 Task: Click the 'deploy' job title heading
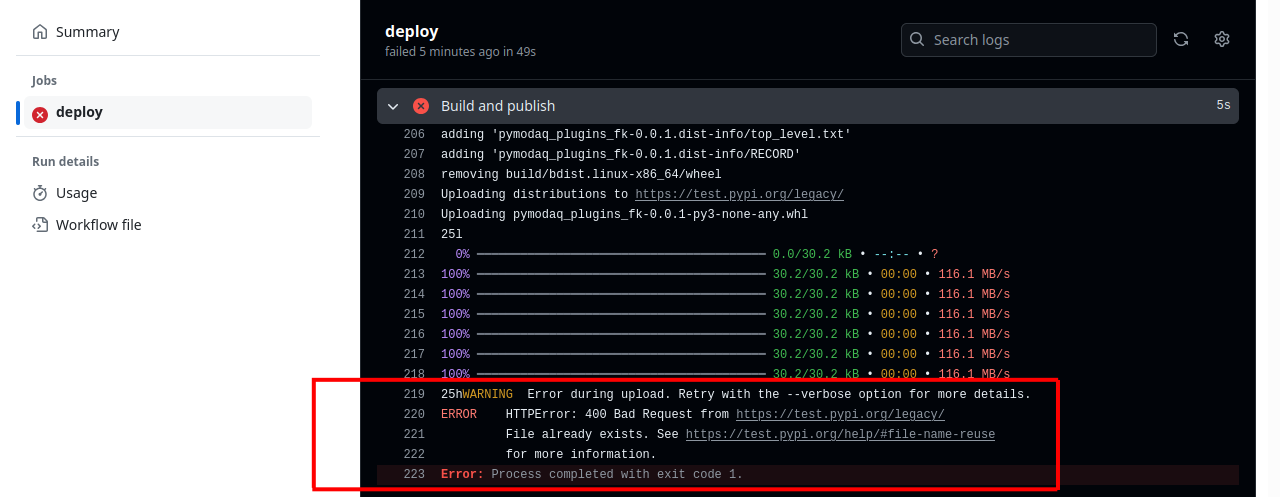point(411,31)
